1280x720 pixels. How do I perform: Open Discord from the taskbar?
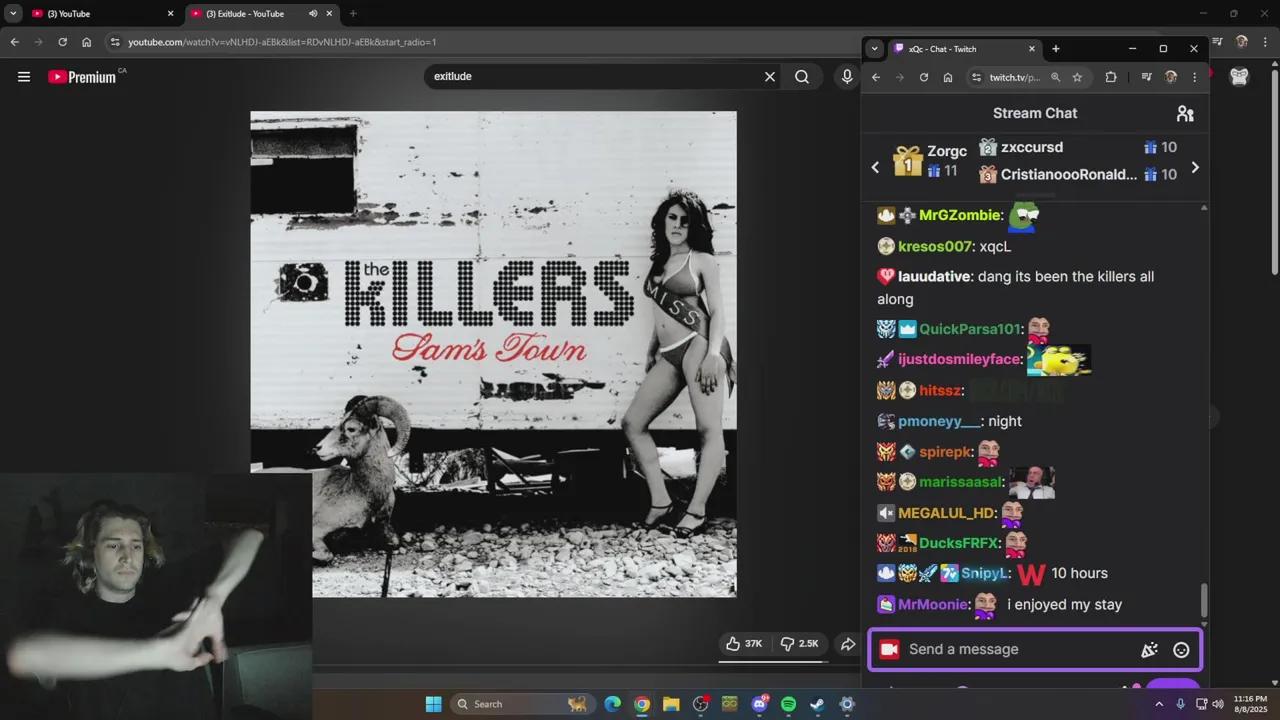pyautogui.click(x=759, y=704)
